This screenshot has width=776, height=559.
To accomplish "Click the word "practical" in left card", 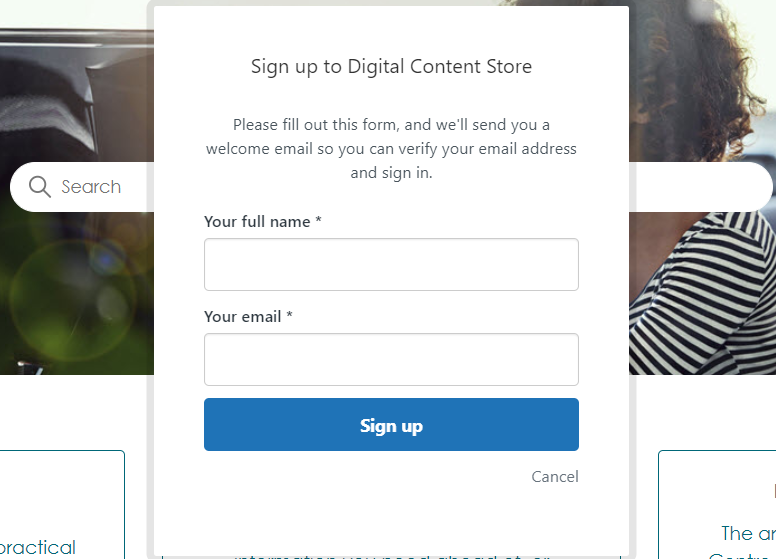I will pyautogui.click(x=38, y=547).
